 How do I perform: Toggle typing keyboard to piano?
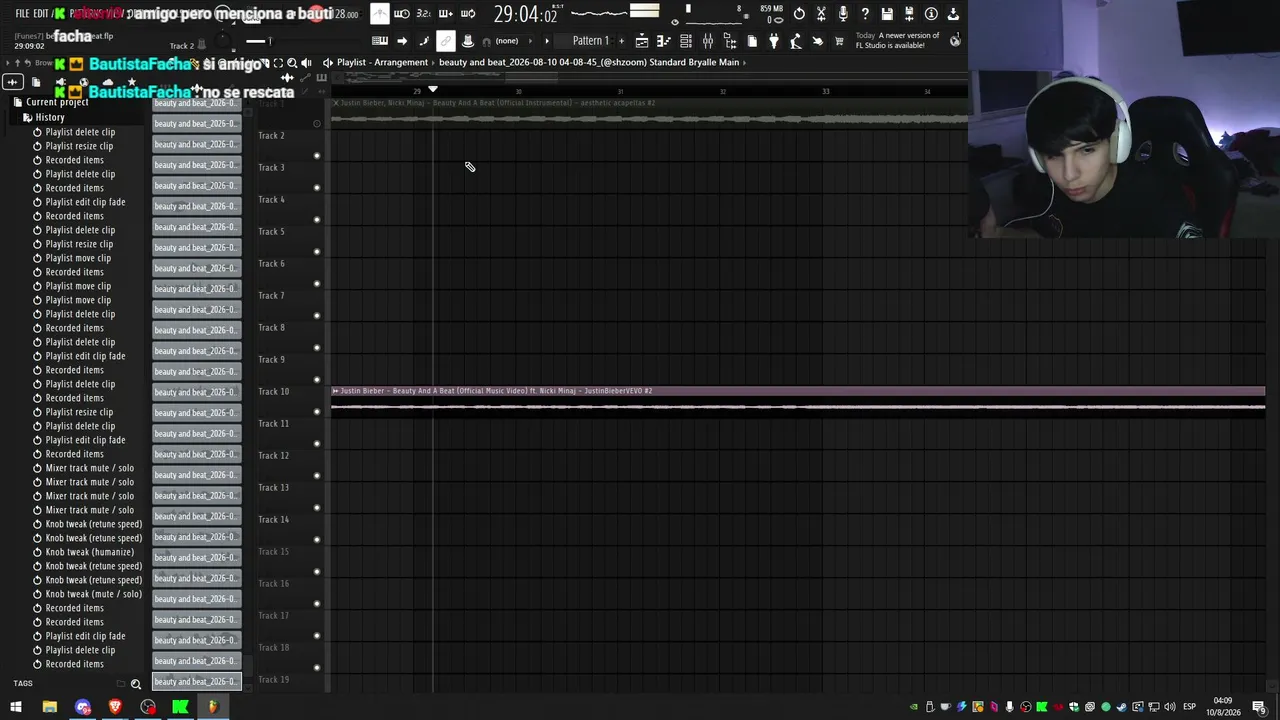tap(380, 41)
